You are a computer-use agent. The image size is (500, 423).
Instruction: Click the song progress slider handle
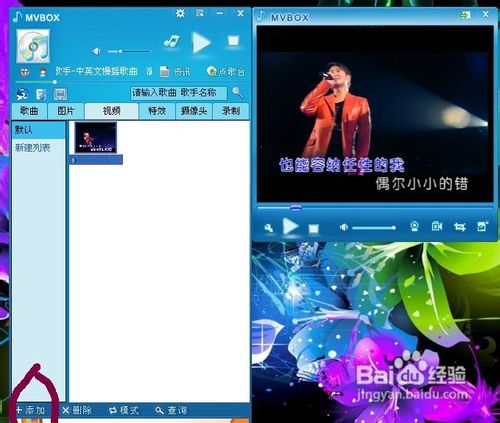(x=55, y=82)
